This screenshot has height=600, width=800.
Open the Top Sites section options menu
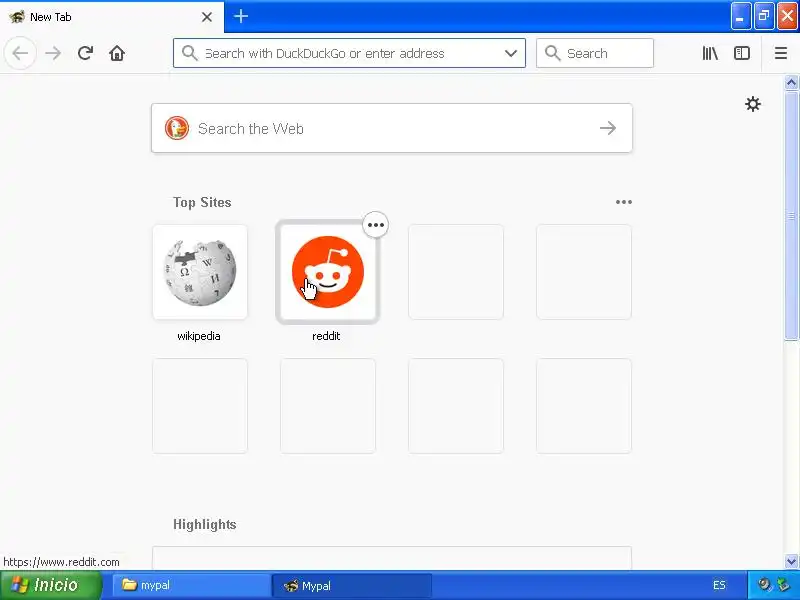(623, 202)
